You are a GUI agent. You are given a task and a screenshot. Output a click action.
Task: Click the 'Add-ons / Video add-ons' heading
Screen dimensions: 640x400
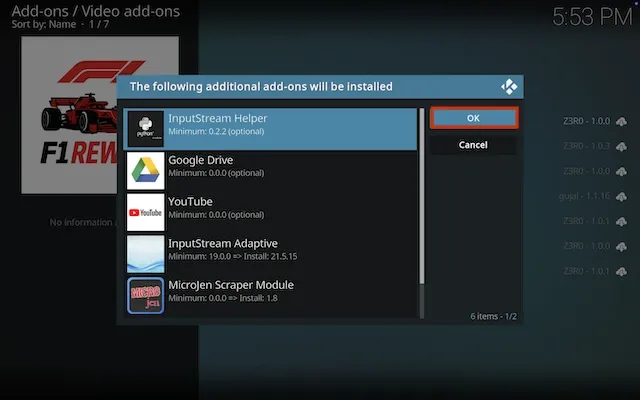click(x=96, y=11)
